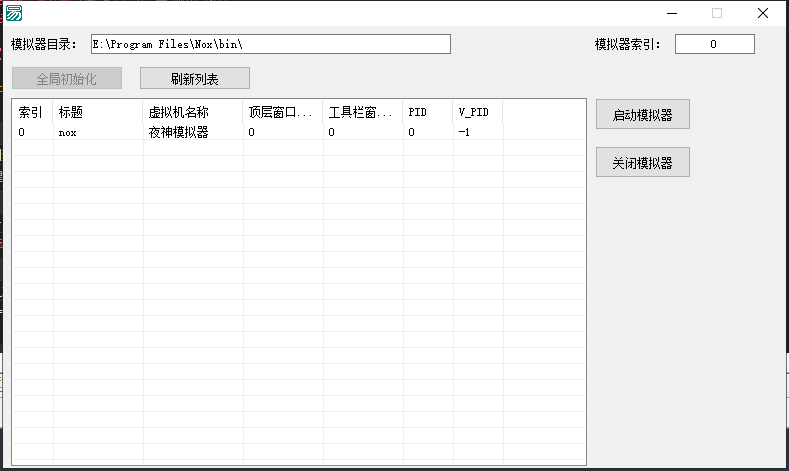Viewport: 789px width, 471px height.
Task: Select the row titled nox
Action: [298, 132]
